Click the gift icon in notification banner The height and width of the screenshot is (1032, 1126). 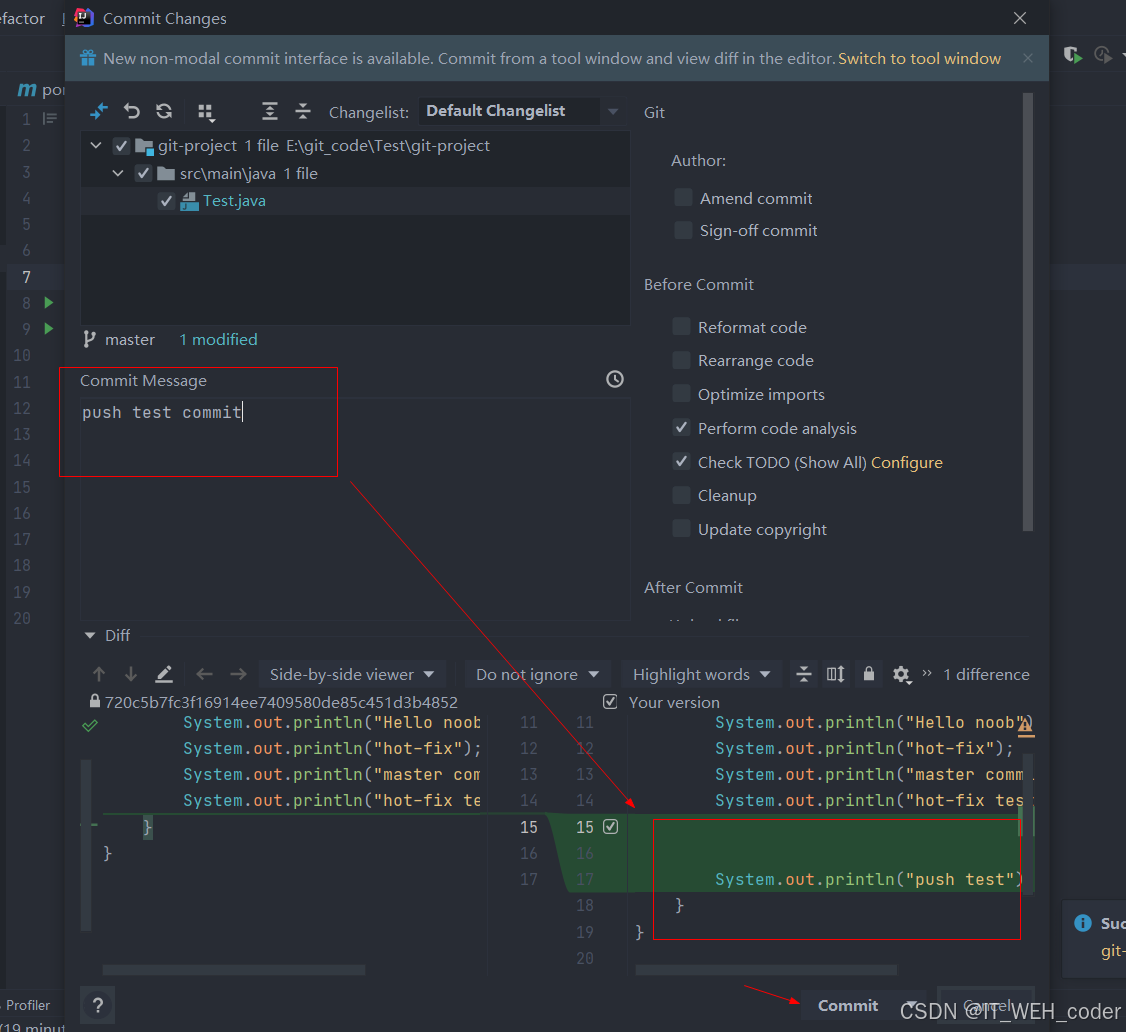(88, 58)
